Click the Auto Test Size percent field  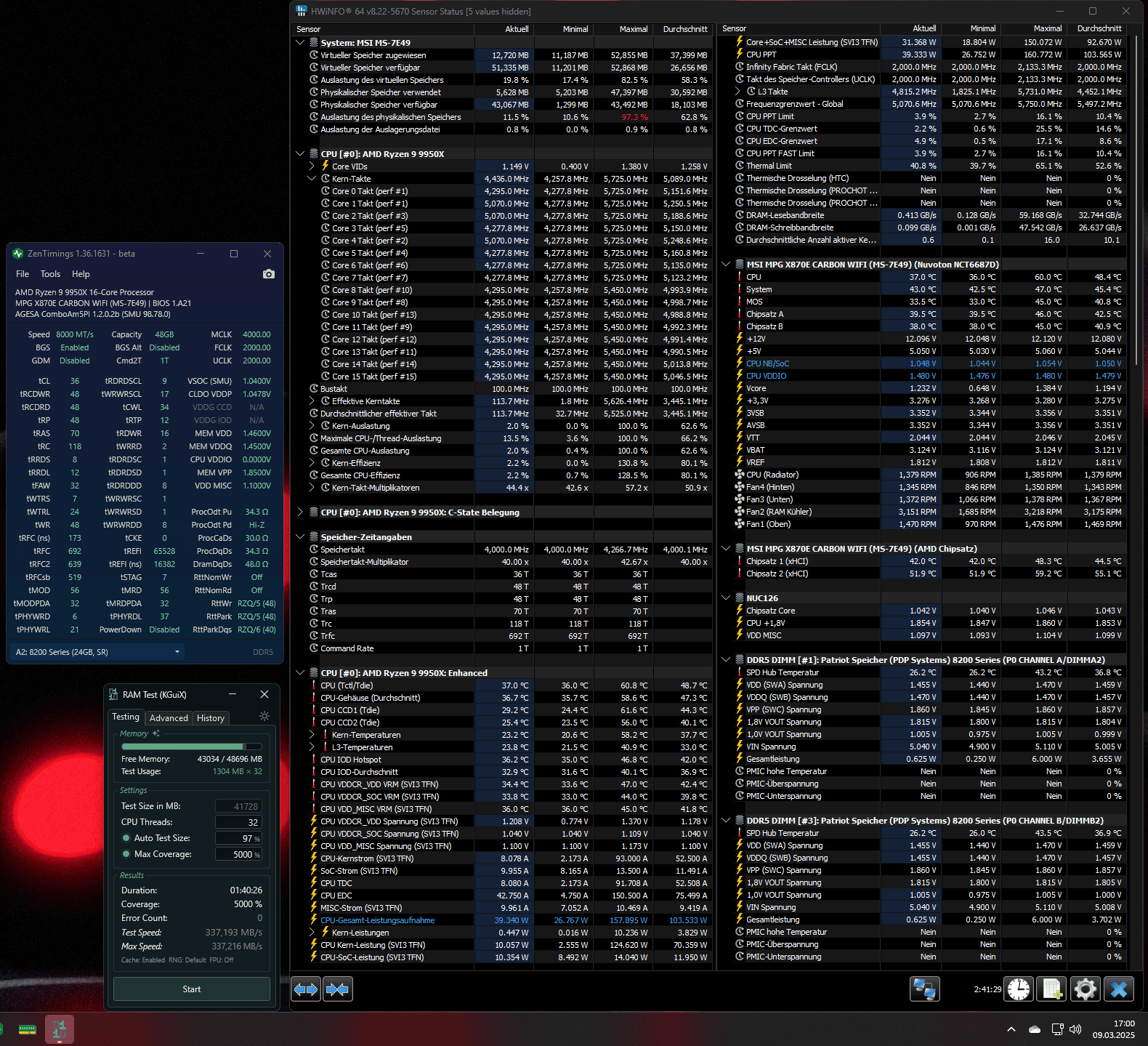click(238, 838)
